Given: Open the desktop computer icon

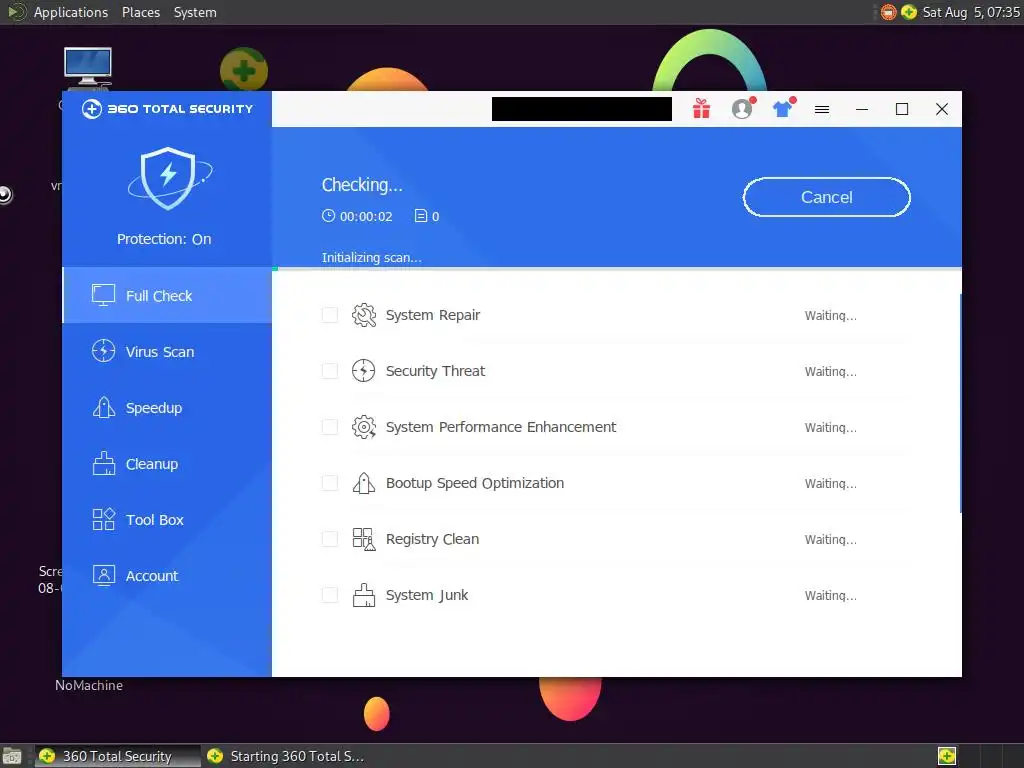Looking at the screenshot, I should point(88,67).
